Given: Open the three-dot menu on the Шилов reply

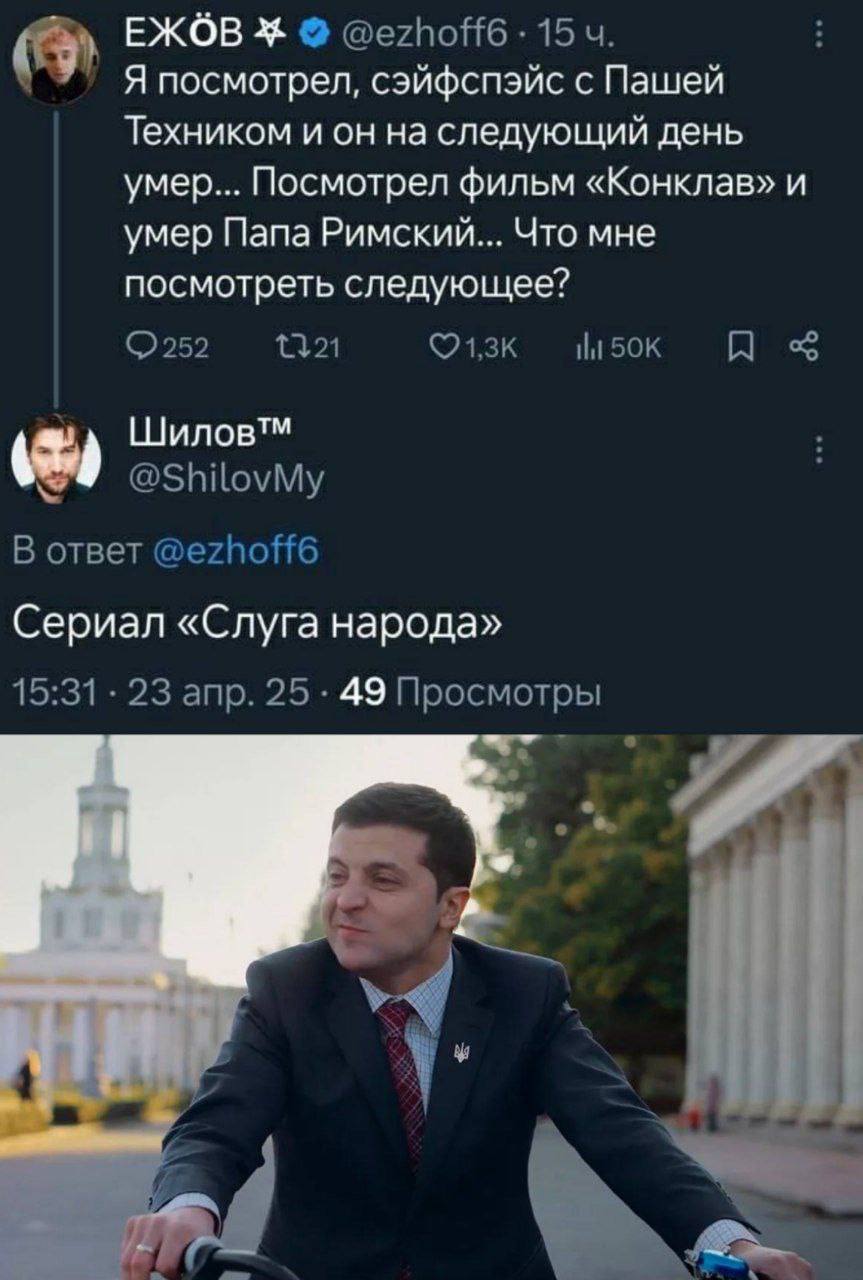Looking at the screenshot, I should 819,450.
